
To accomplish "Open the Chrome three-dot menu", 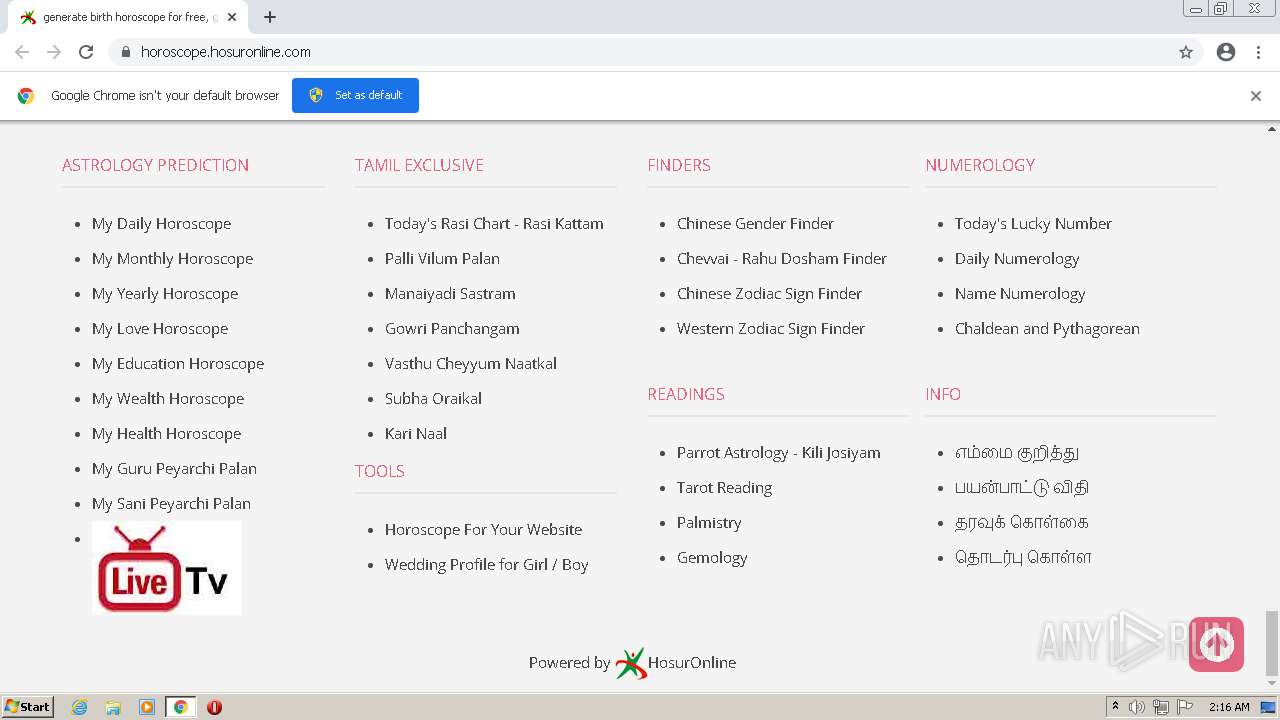I will coord(1259,52).
